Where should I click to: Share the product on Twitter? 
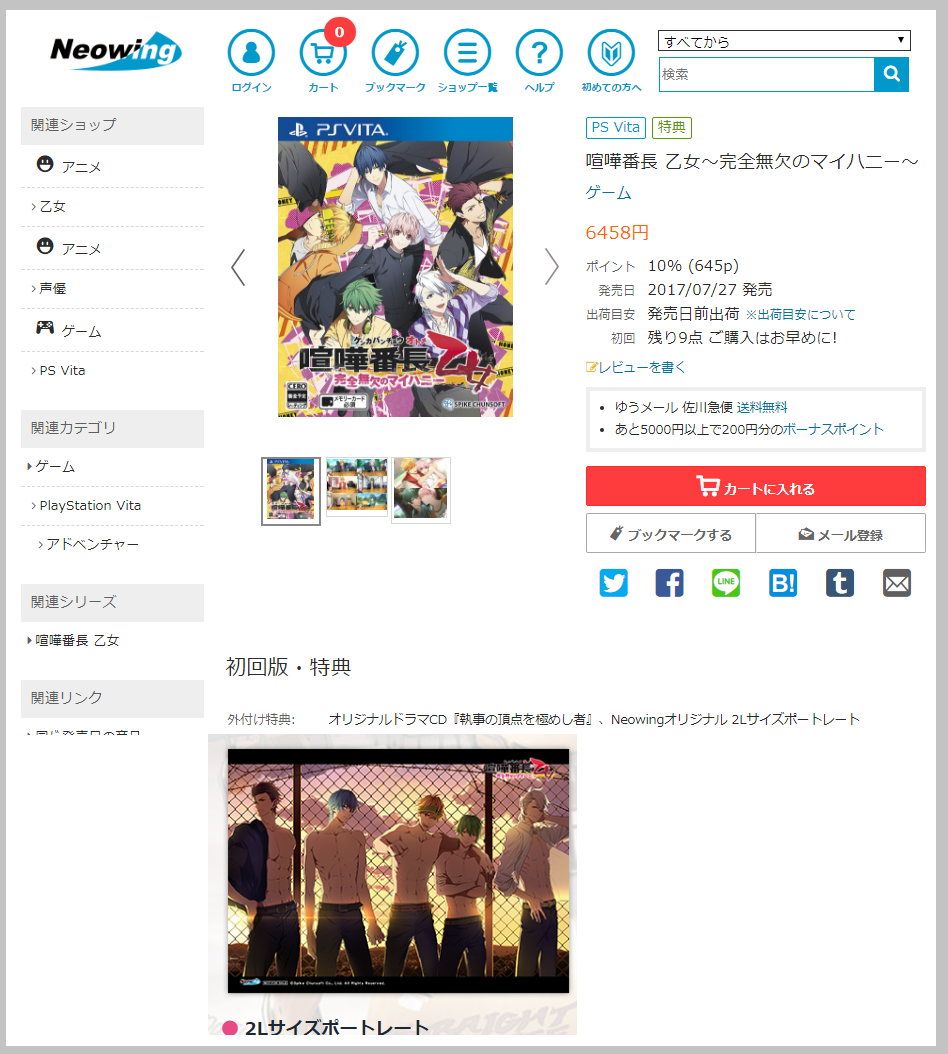click(613, 583)
